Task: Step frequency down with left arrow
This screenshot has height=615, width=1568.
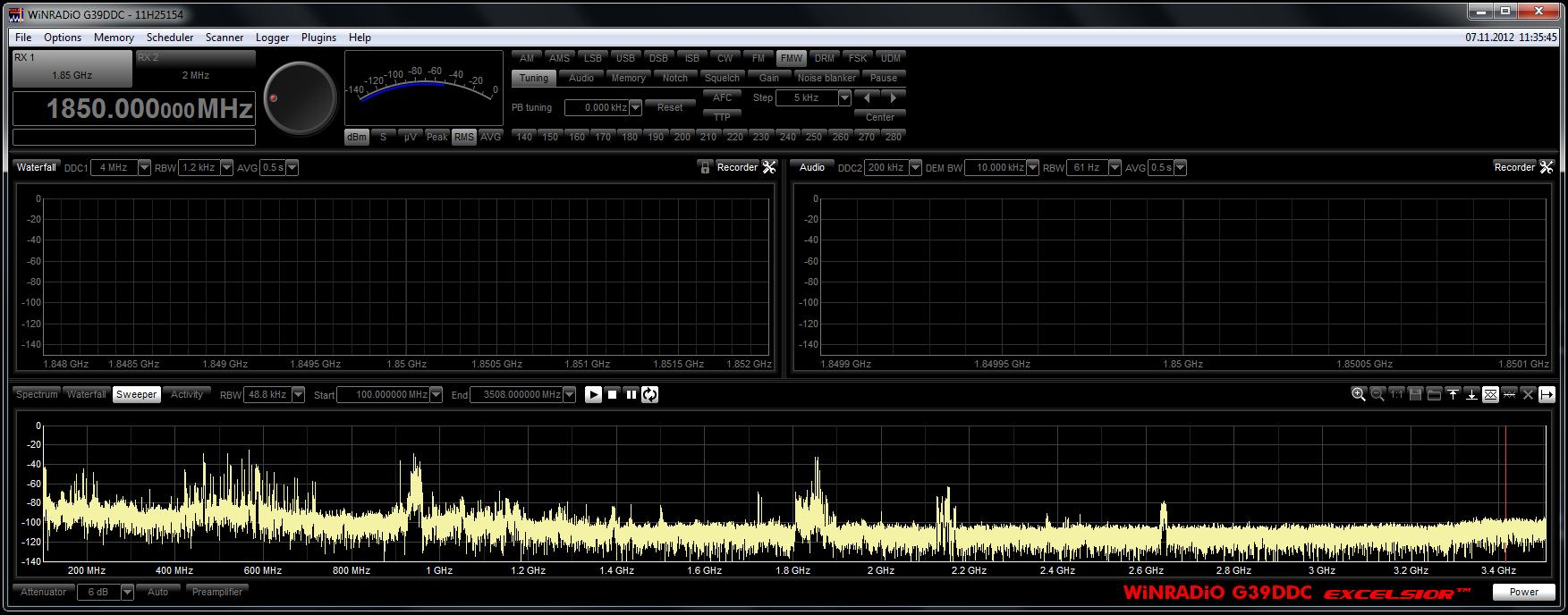Action: [x=867, y=97]
